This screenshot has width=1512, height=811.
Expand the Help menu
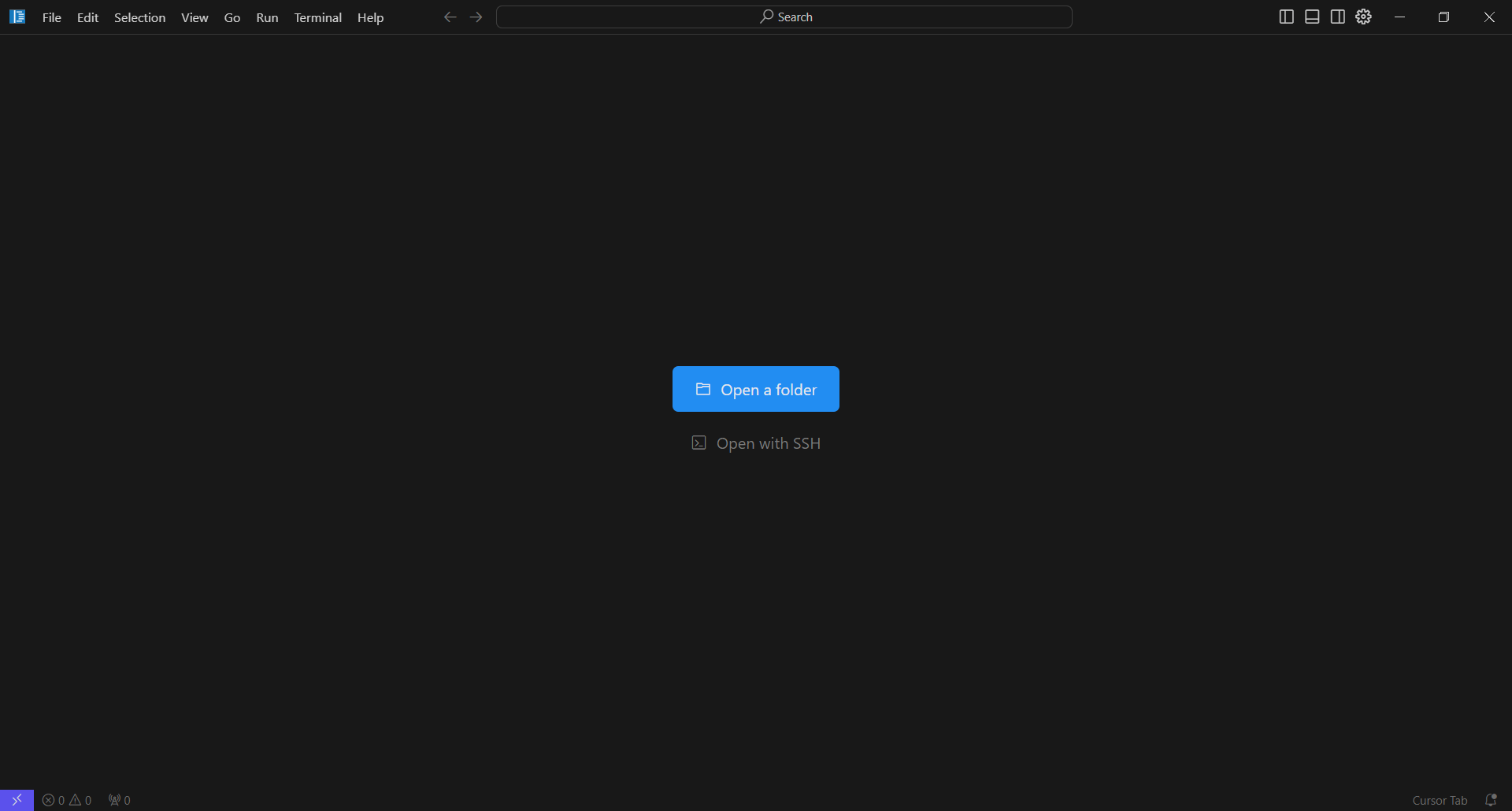pyautogui.click(x=370, y=17)
